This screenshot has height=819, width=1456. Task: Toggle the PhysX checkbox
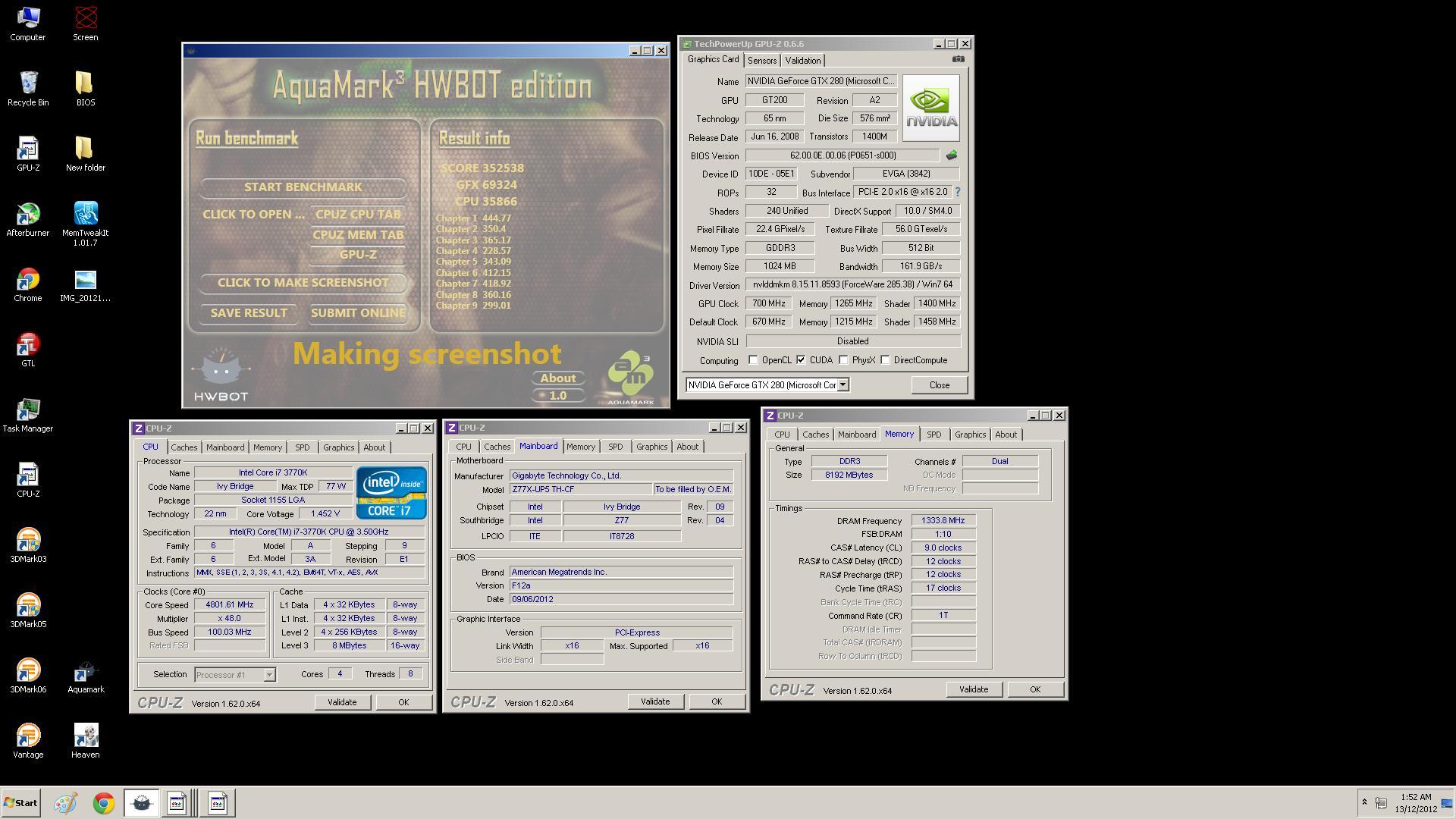[x=843, y=360]
